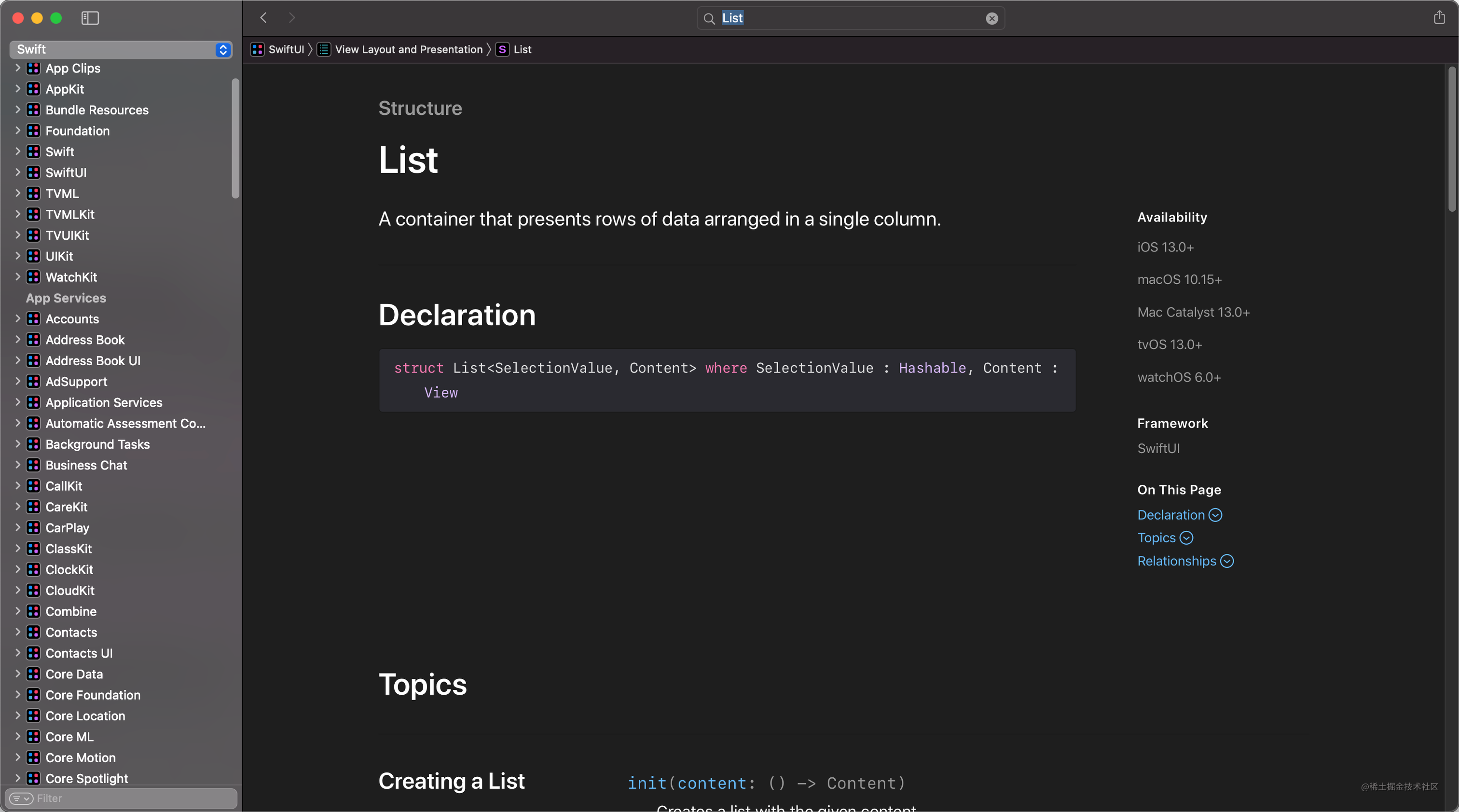
Task: Expand the Foundation framework item
Action: [17, 131]
